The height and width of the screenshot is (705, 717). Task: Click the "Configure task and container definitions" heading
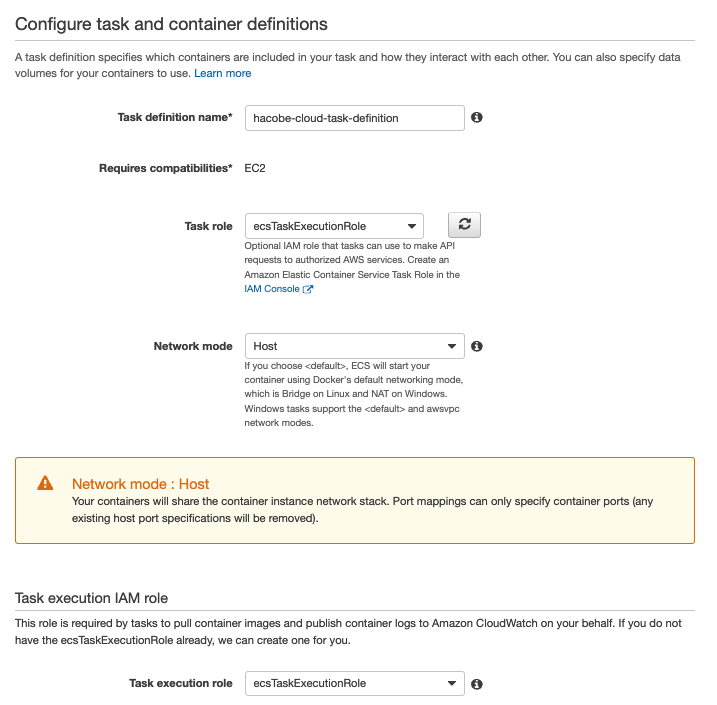pos(171,23)
